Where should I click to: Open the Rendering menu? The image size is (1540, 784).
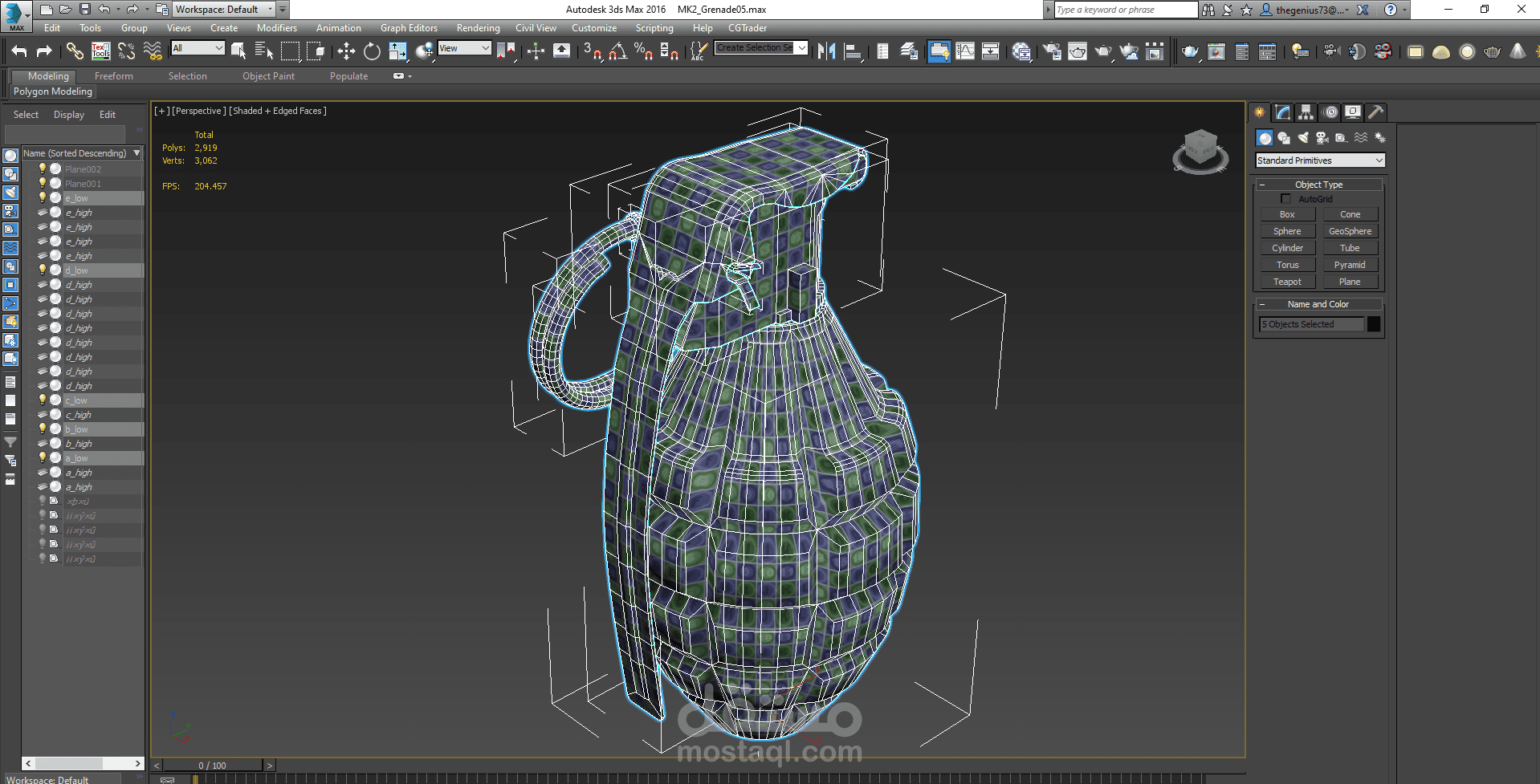[478, 28]
